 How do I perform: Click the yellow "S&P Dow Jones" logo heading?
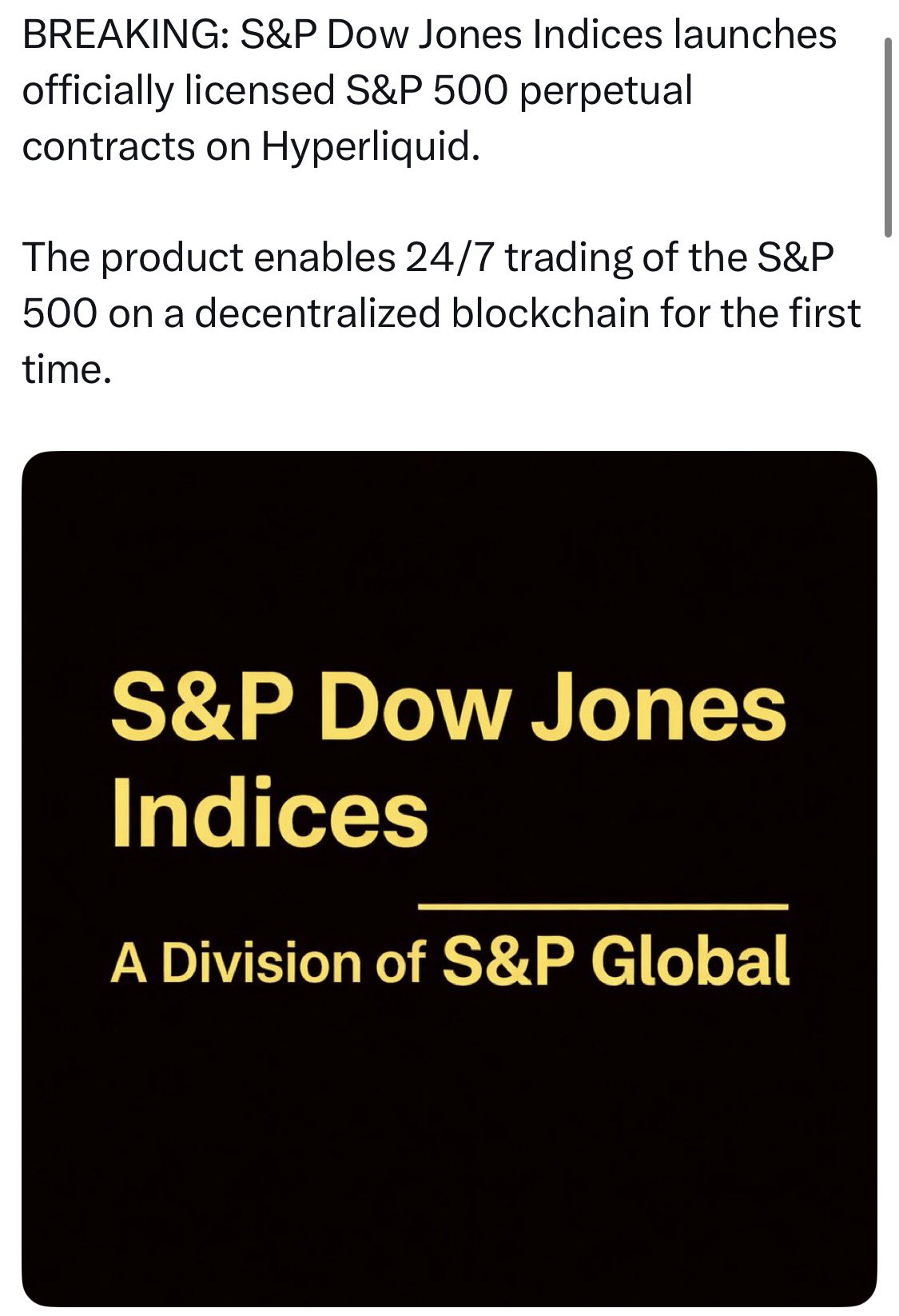coord(448,708)
